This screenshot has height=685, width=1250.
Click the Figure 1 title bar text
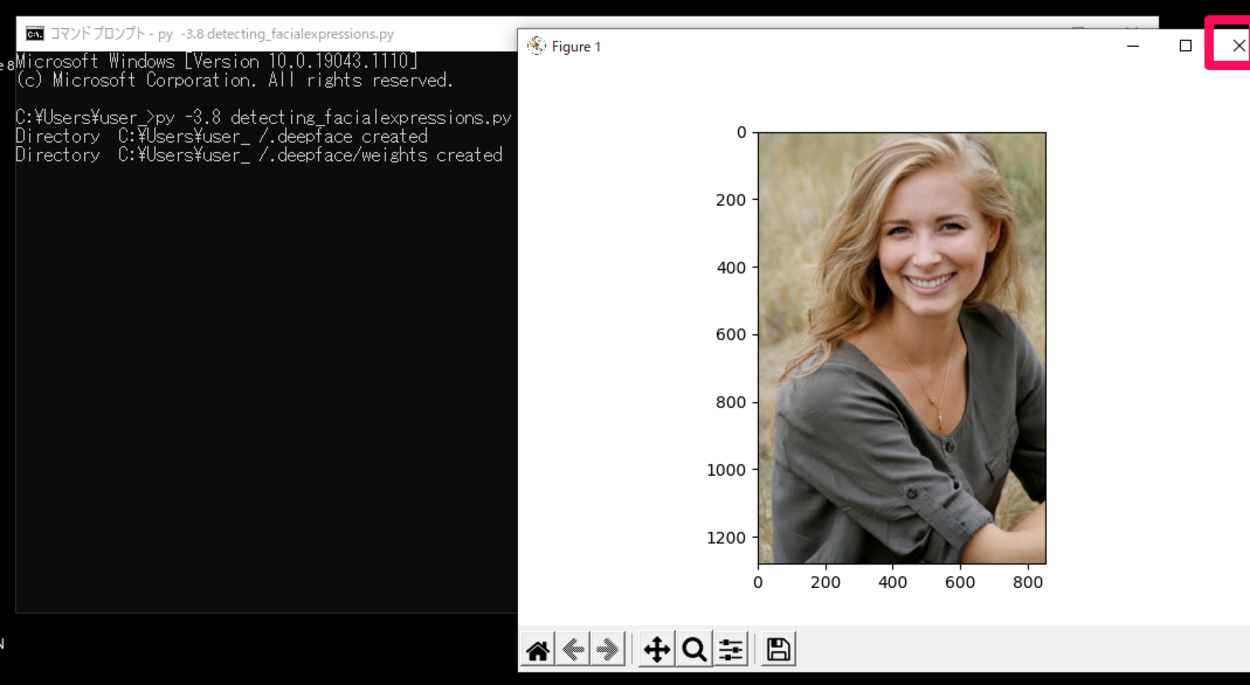pos(576,47)
